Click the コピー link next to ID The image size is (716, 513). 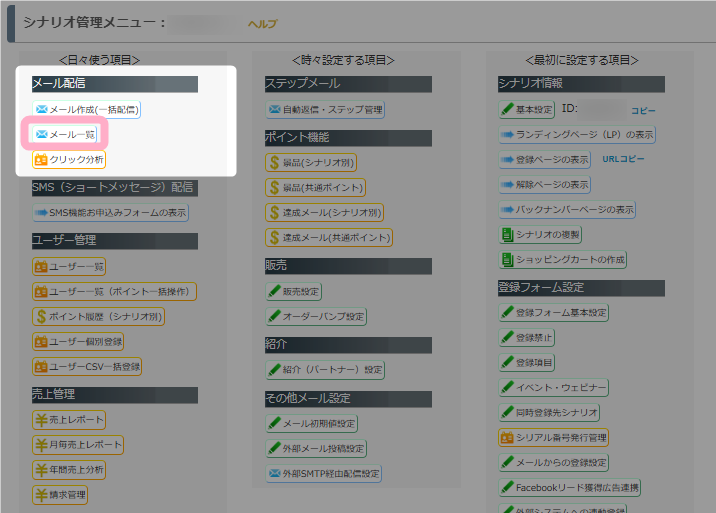(643, 109)
